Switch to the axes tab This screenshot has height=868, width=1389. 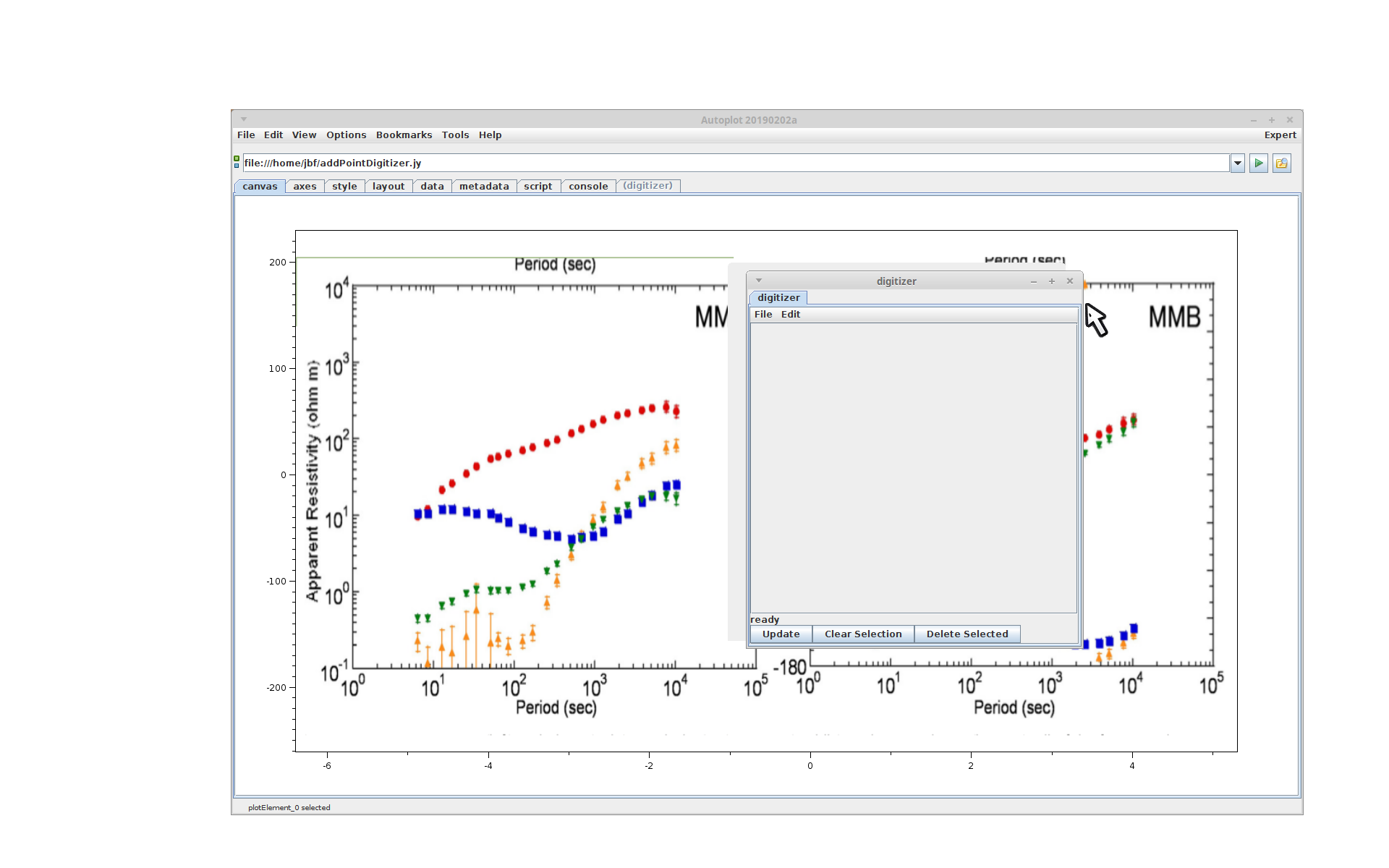305,186
